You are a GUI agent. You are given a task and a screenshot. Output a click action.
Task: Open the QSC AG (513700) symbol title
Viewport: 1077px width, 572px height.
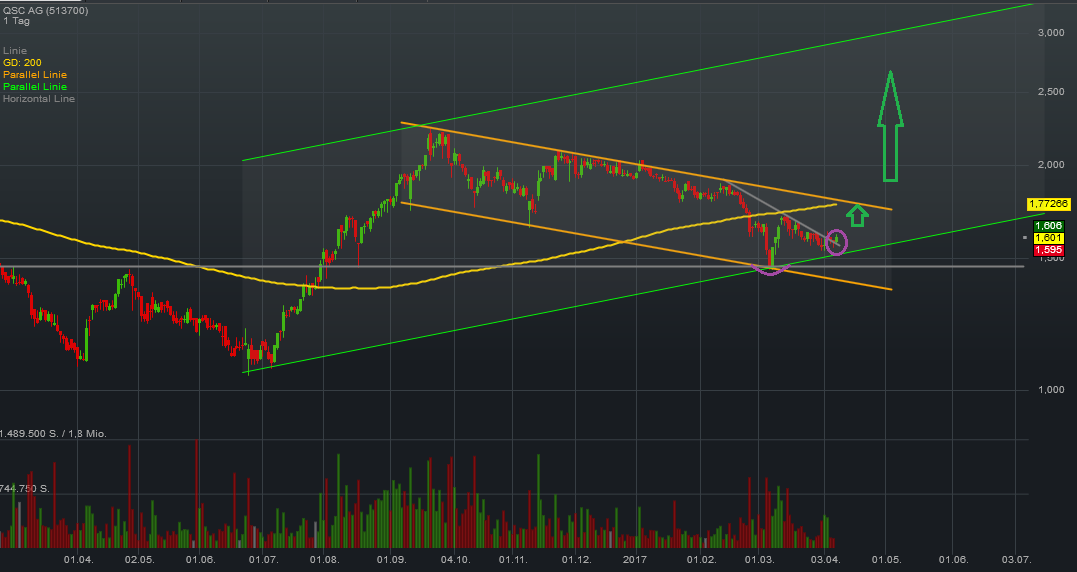coord(45,9)
